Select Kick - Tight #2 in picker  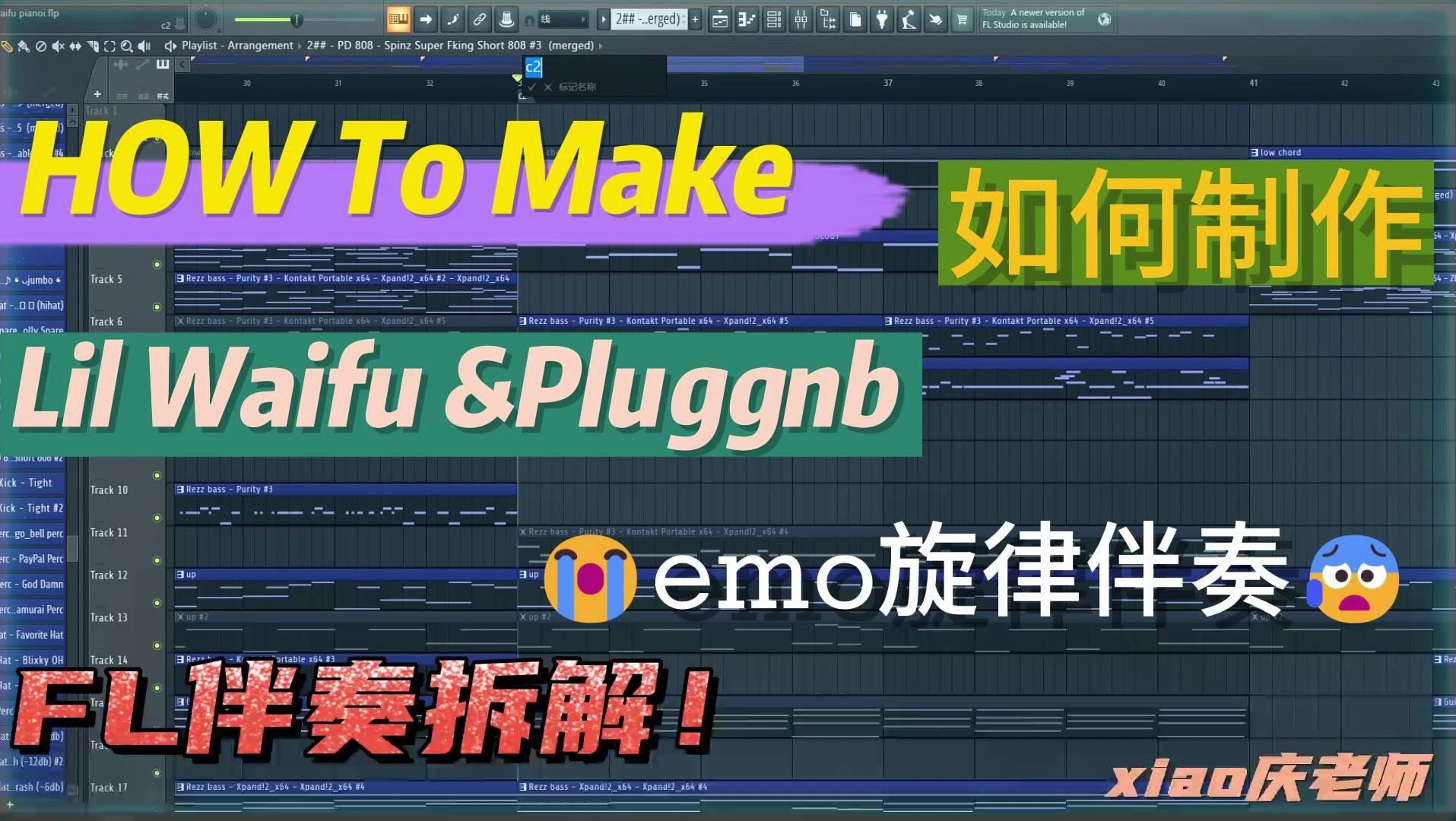click(32, 508)
